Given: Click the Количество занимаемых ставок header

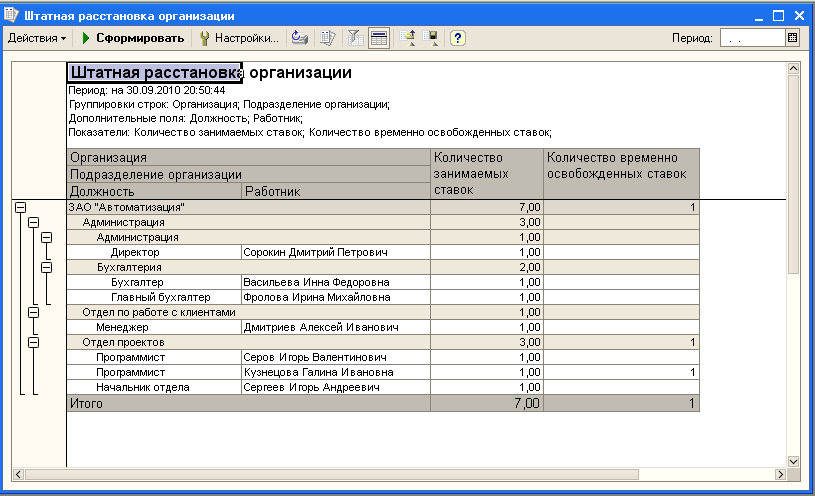Looking at the screenshot, I should click(x=487, y=174).
